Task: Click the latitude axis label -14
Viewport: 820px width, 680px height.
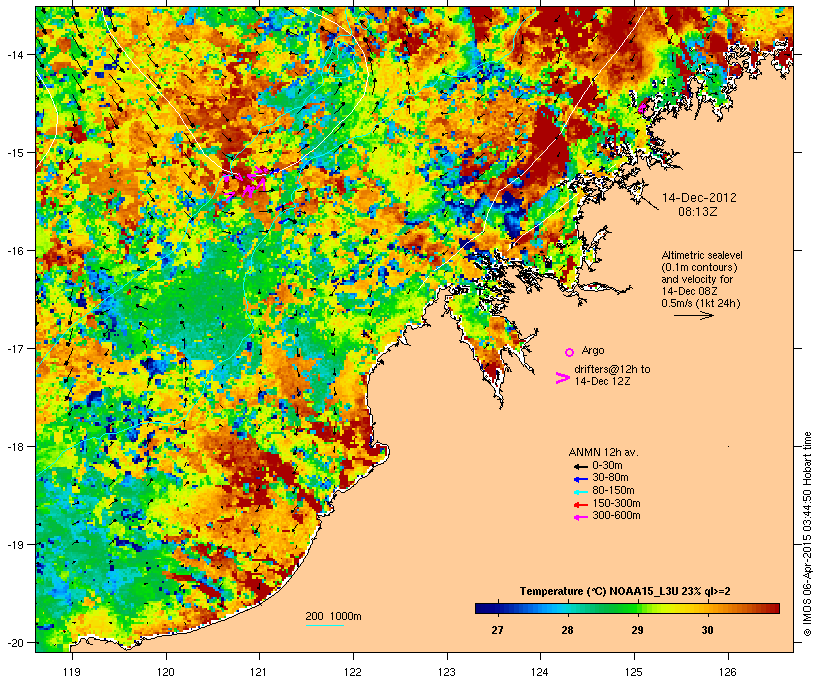Action: tap(14, 54)
